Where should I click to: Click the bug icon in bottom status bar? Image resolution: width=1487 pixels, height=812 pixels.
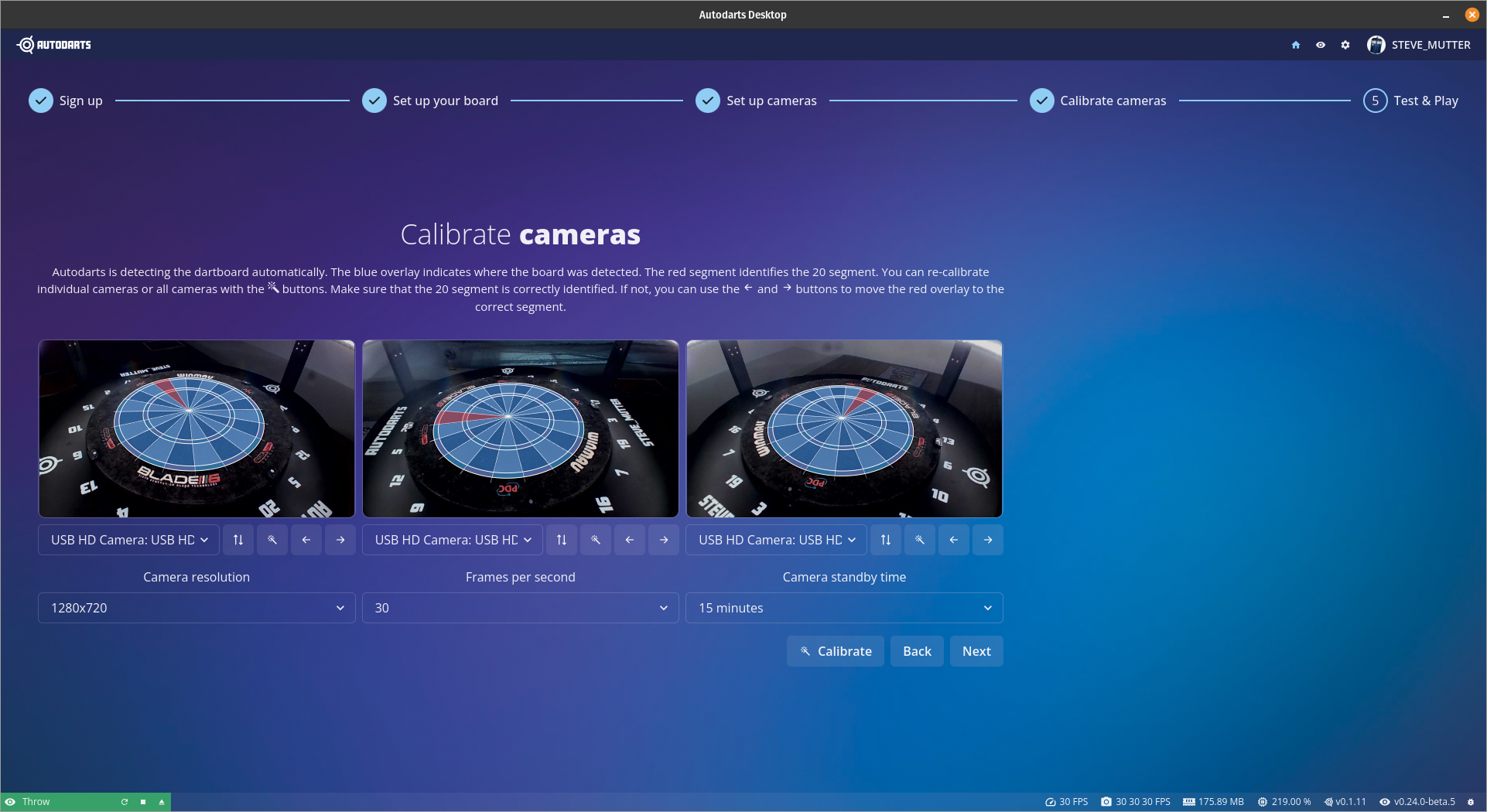[x=1471, y=802]
